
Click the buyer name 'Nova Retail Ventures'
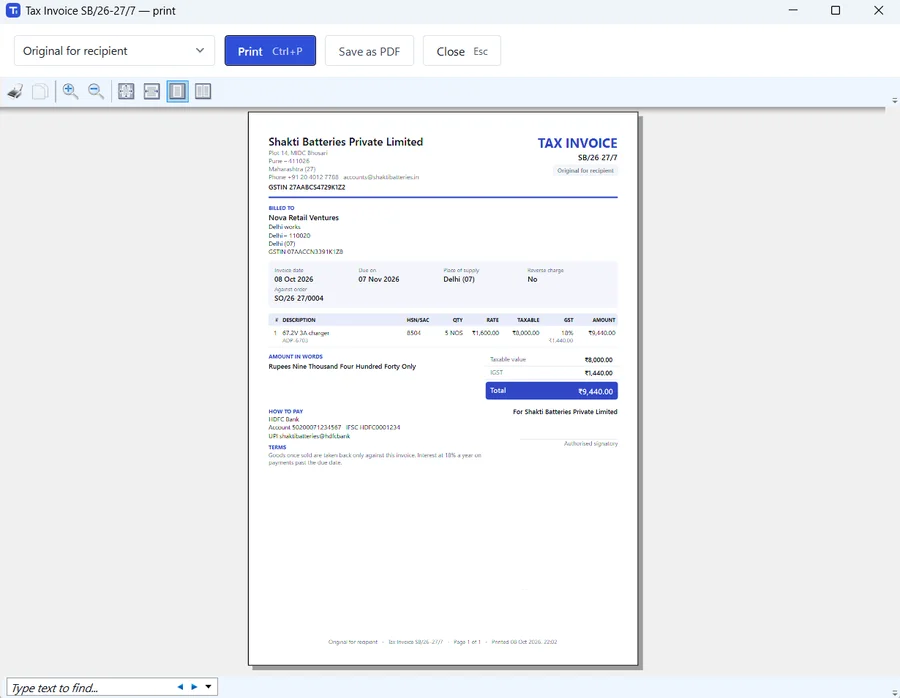click(304, 218)
